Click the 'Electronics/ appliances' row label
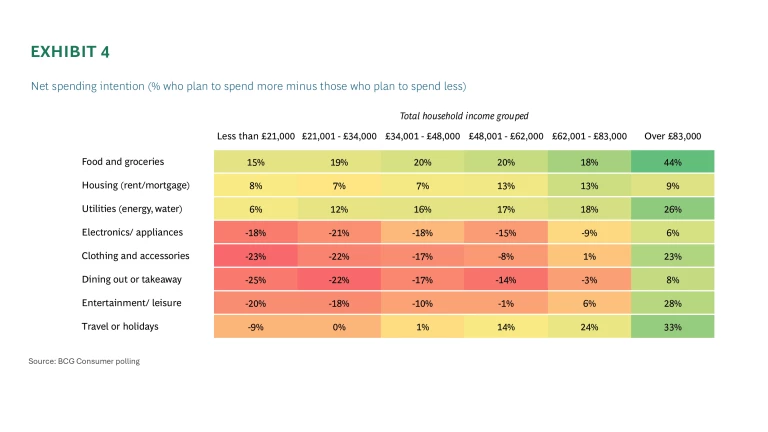 click(133, 232)
